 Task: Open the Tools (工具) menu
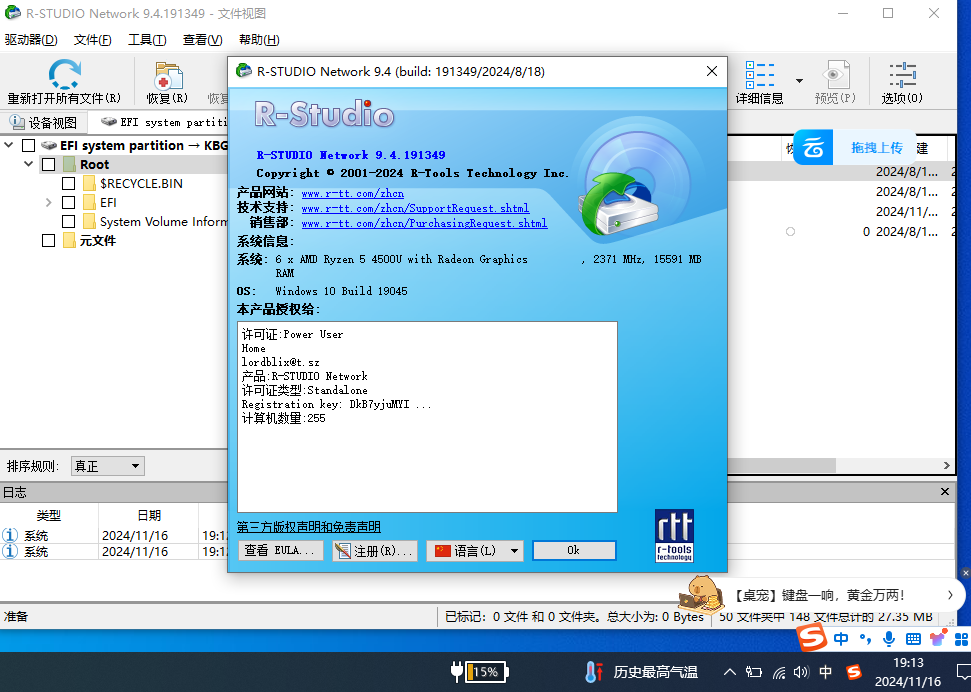point(146,40)
